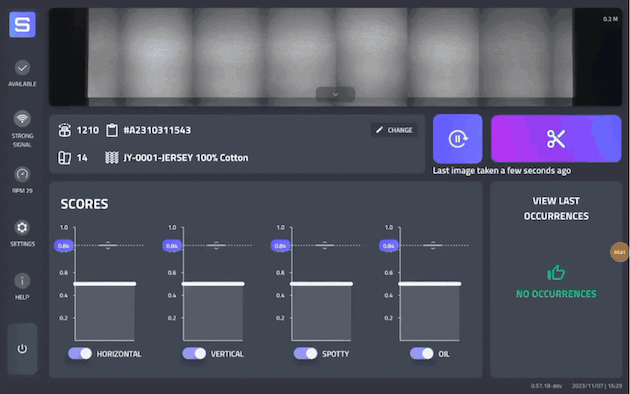Click the Available checkmark status icon

22,68
